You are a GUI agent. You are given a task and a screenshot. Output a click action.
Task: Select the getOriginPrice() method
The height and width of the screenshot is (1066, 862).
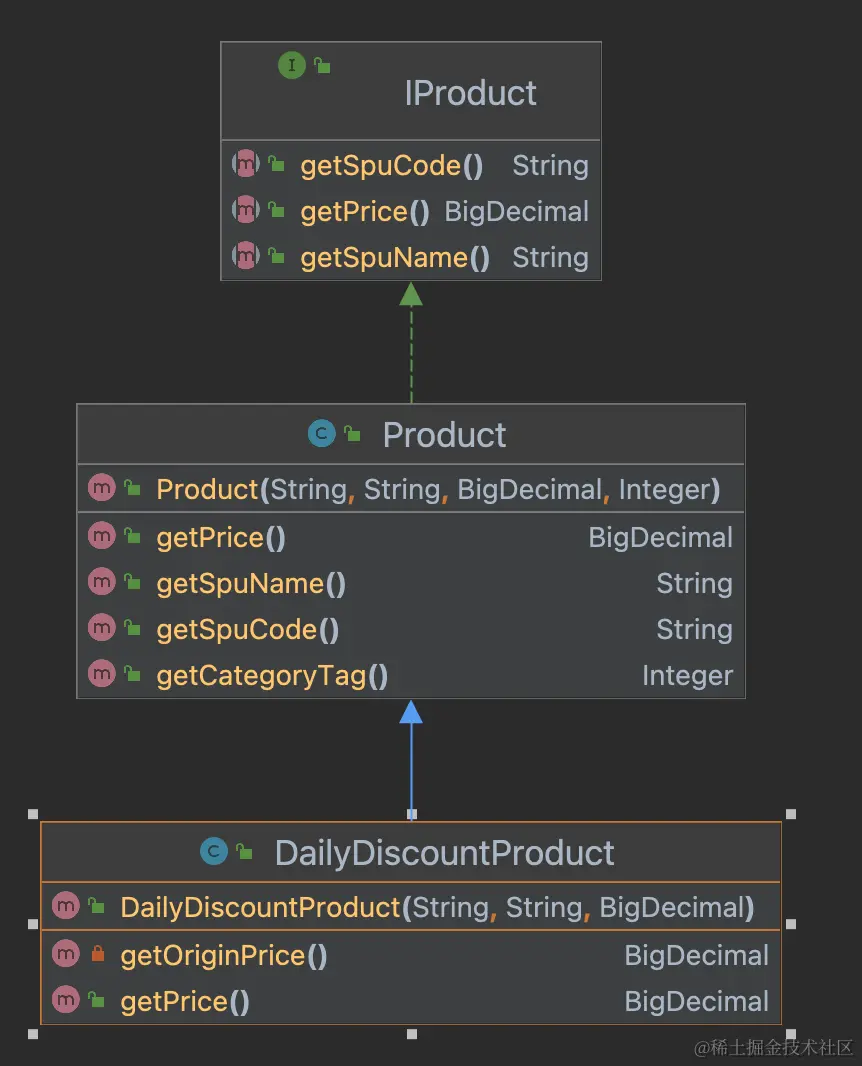coord(224,956)
